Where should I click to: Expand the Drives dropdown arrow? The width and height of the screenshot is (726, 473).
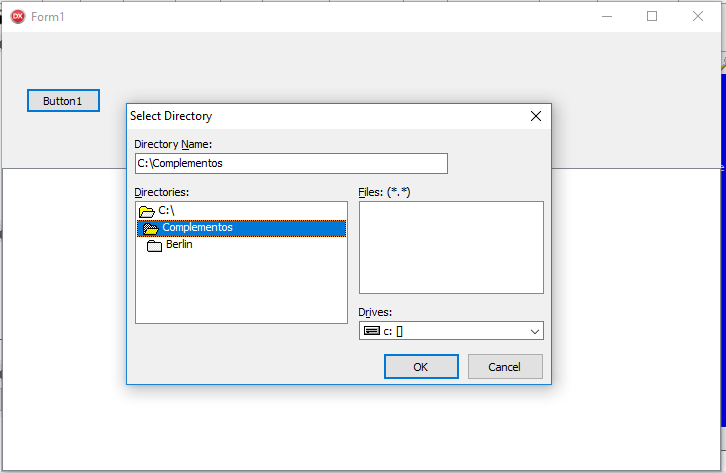(534, 331)
